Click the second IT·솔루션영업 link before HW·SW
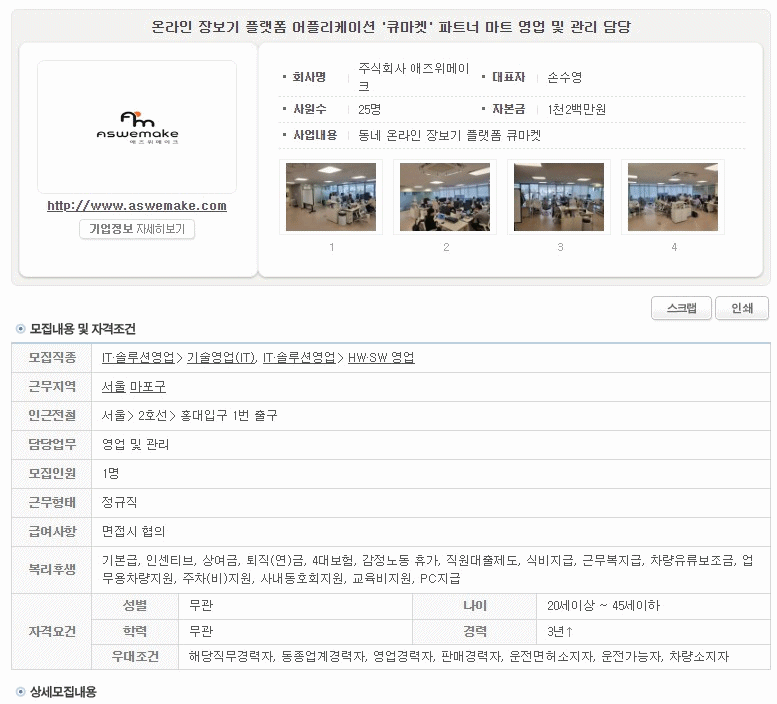 299,358
